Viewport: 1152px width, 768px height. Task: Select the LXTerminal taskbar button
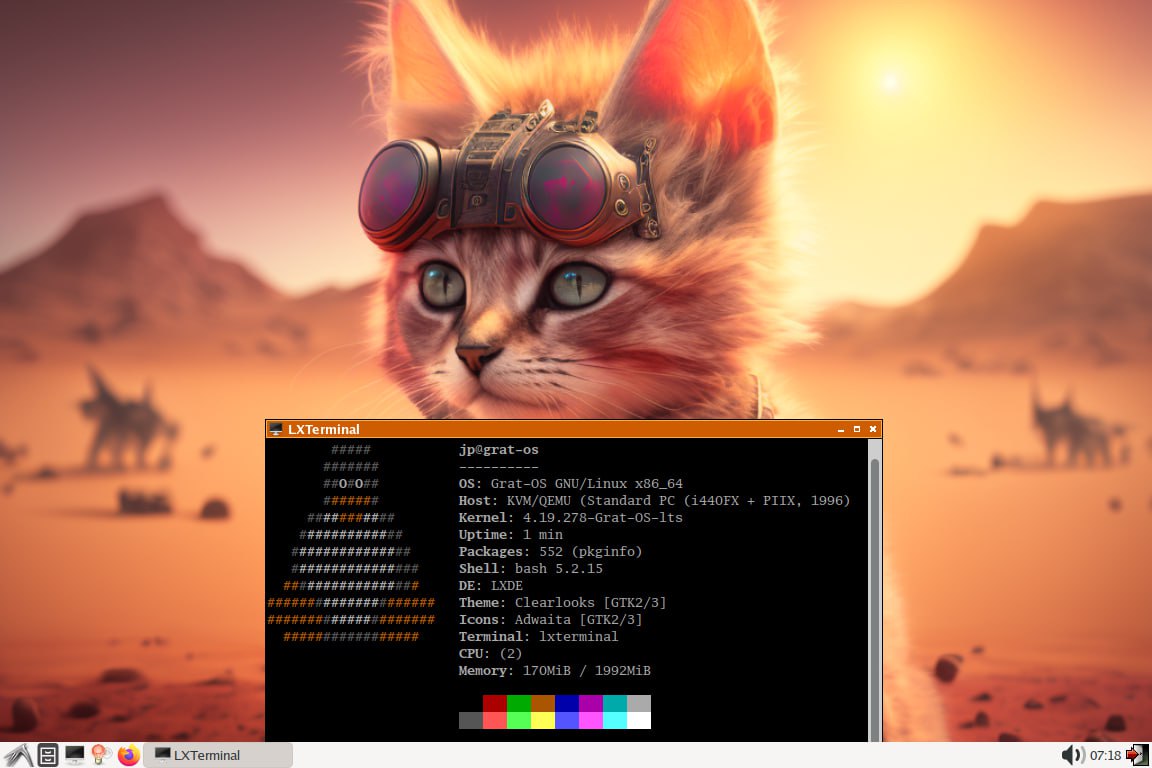[218, 755]
